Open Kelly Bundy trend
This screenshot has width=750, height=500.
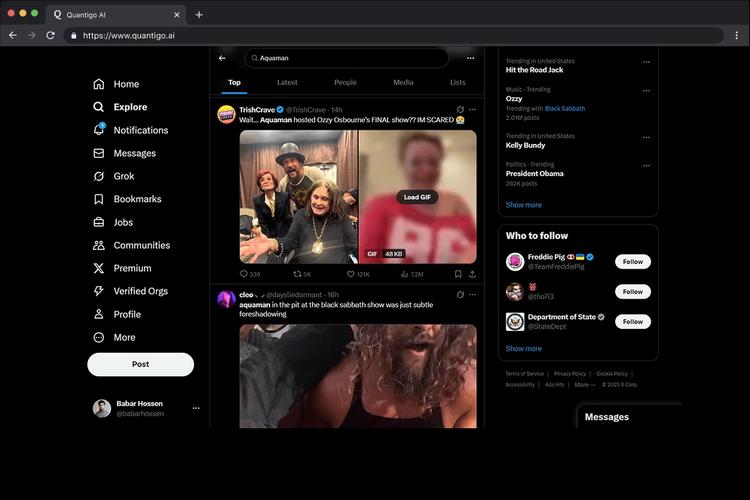click(x=525, y=145)
